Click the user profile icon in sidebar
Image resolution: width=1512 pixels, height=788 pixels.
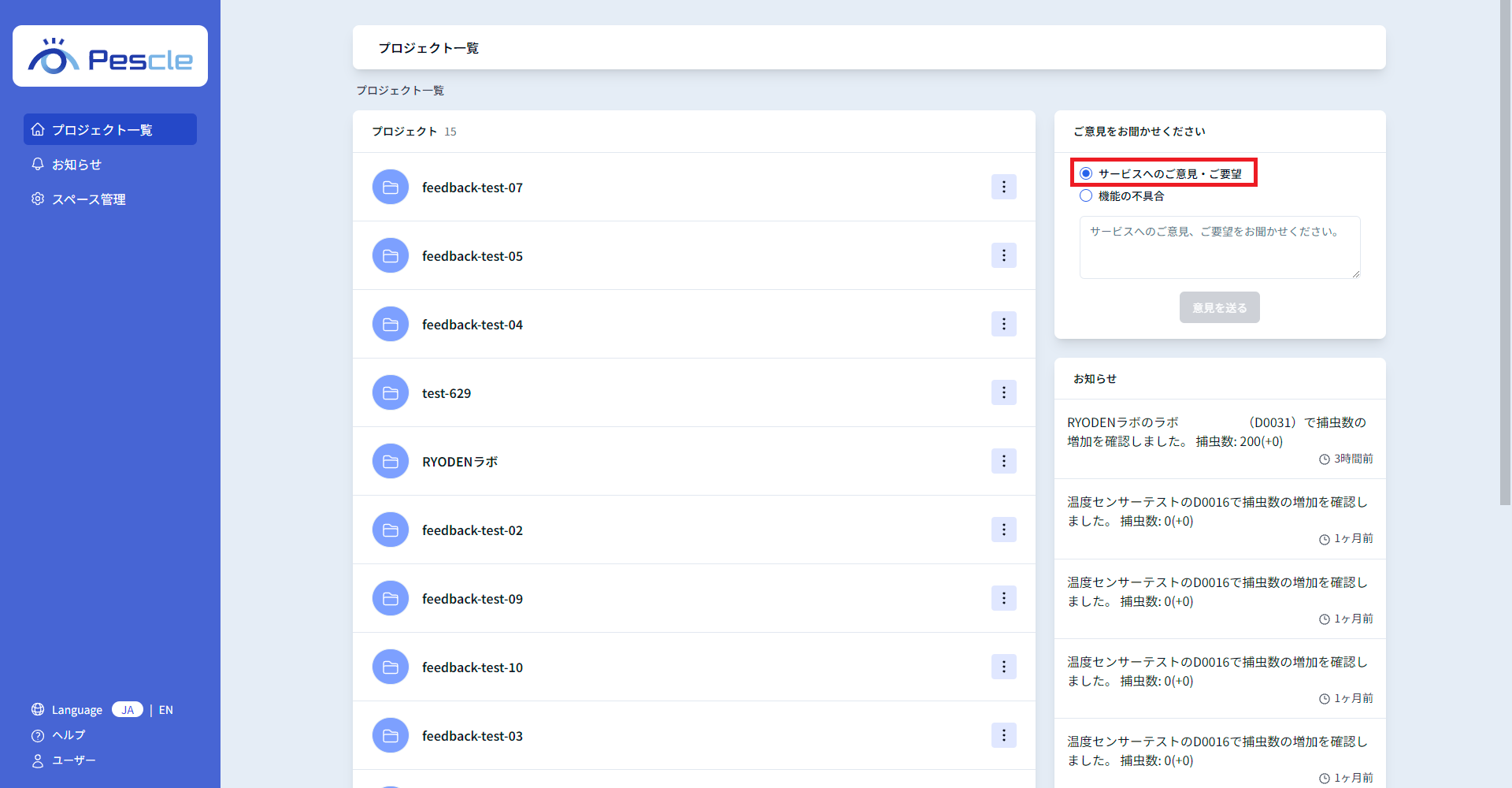coord(38,760)
